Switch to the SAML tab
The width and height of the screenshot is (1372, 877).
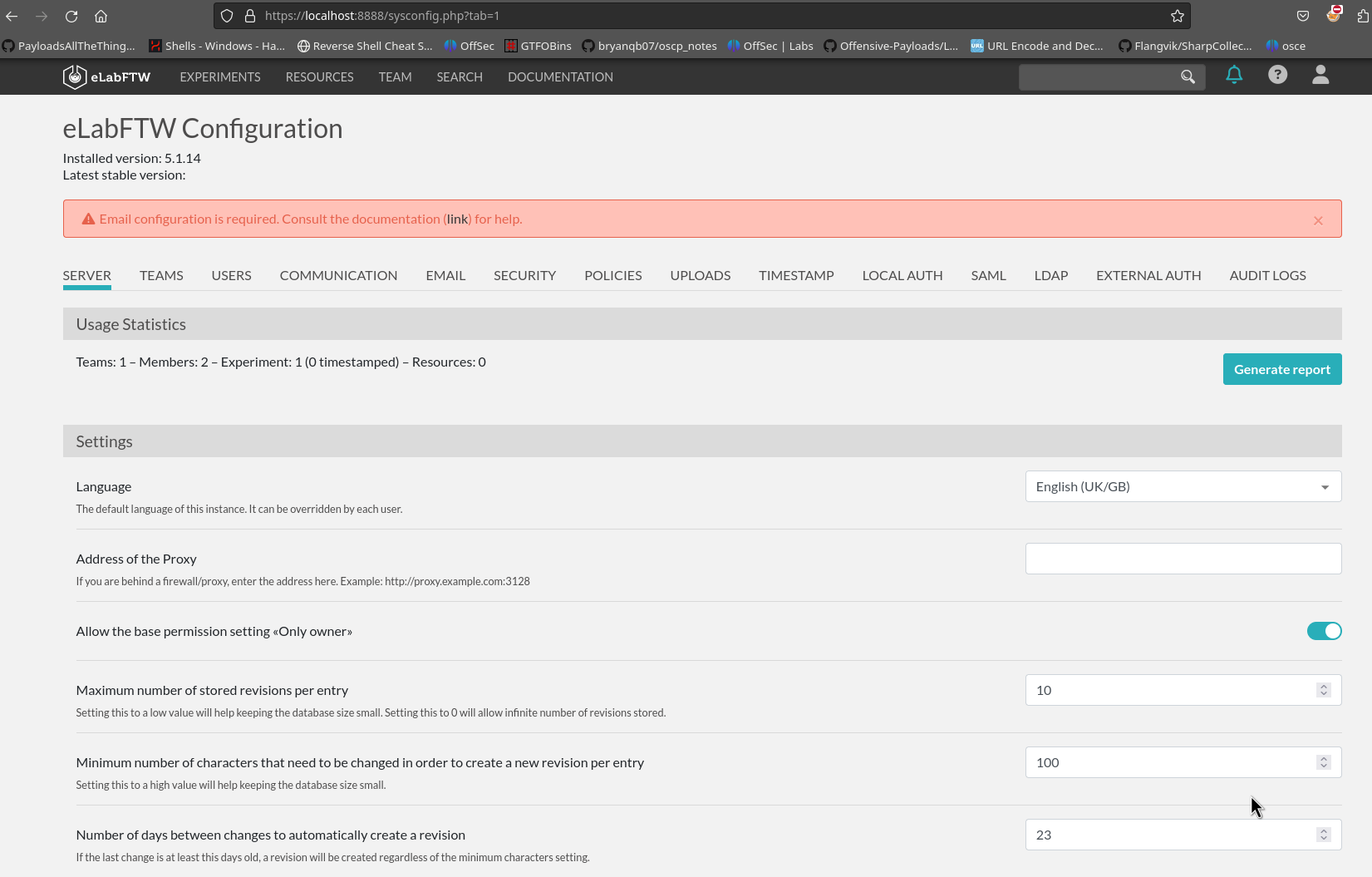(x=988, y=275)
